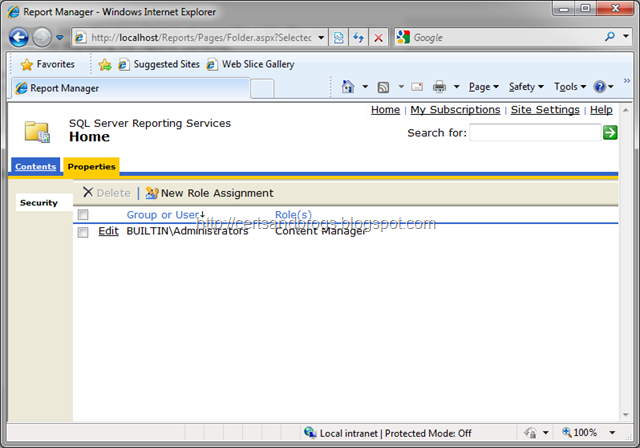Click the green search go arrow
Screen dimensions: 640x448
(610, 133)
